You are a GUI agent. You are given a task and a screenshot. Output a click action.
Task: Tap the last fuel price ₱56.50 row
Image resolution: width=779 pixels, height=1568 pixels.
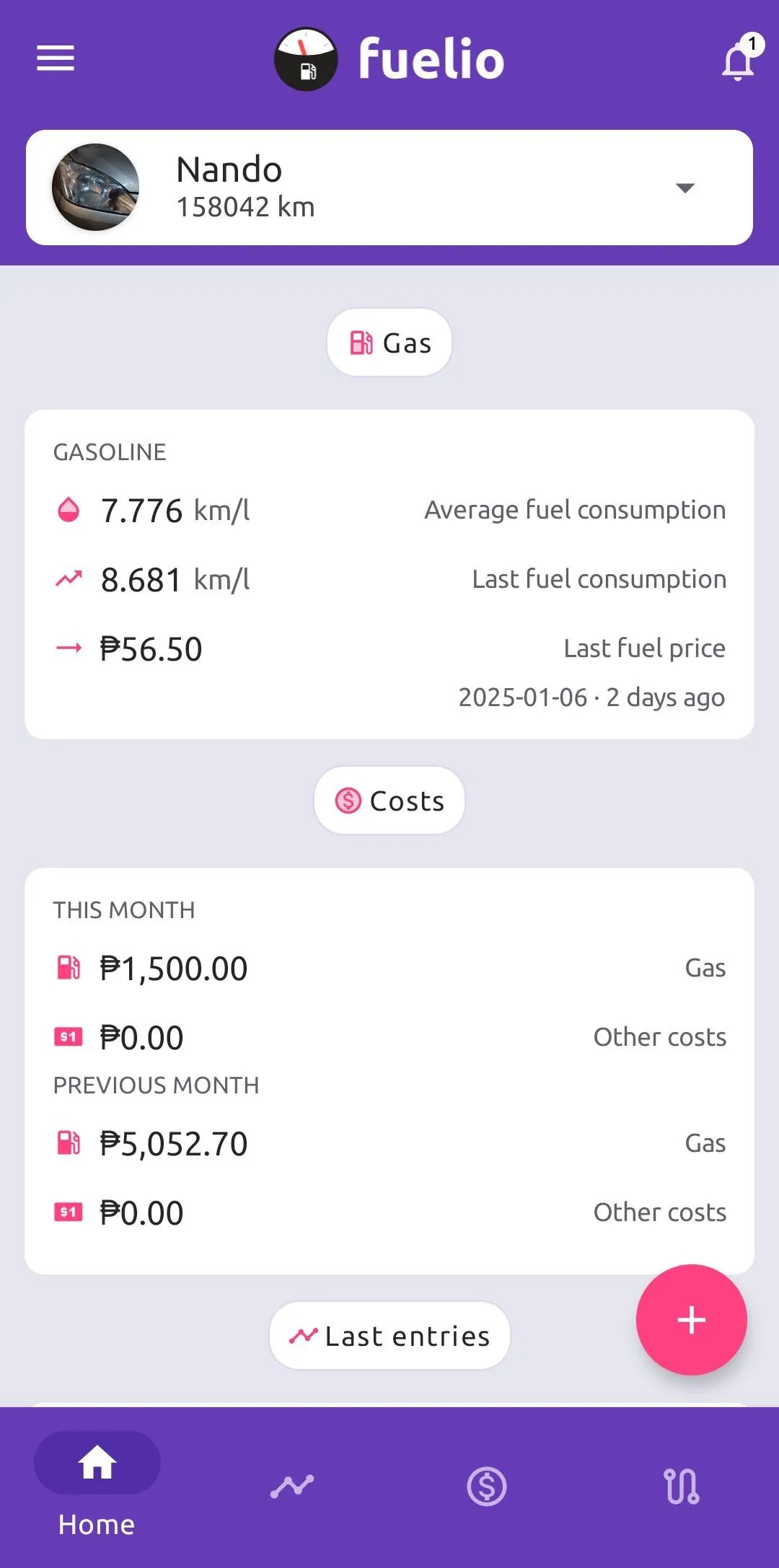pos(389,649)
